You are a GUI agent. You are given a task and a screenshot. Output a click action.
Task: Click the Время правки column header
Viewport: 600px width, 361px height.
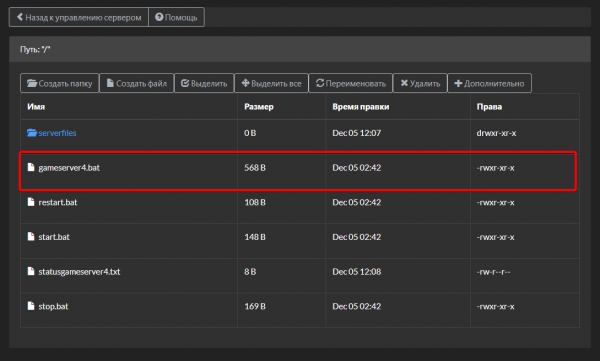tap(360, 107)
